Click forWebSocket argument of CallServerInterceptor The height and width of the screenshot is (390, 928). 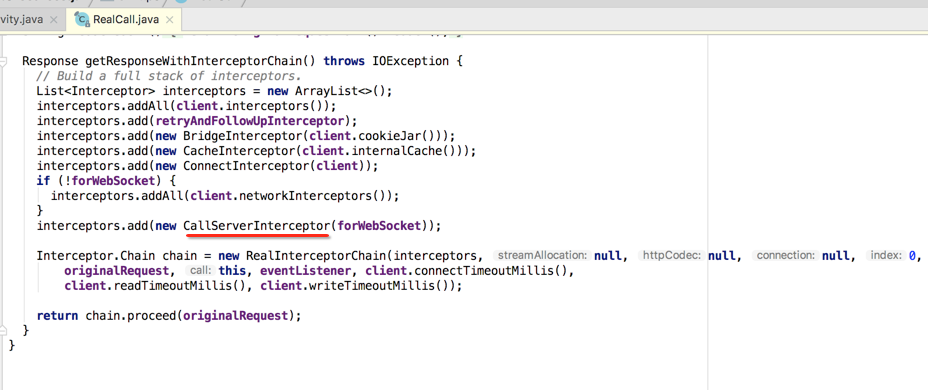pos(379,225)
